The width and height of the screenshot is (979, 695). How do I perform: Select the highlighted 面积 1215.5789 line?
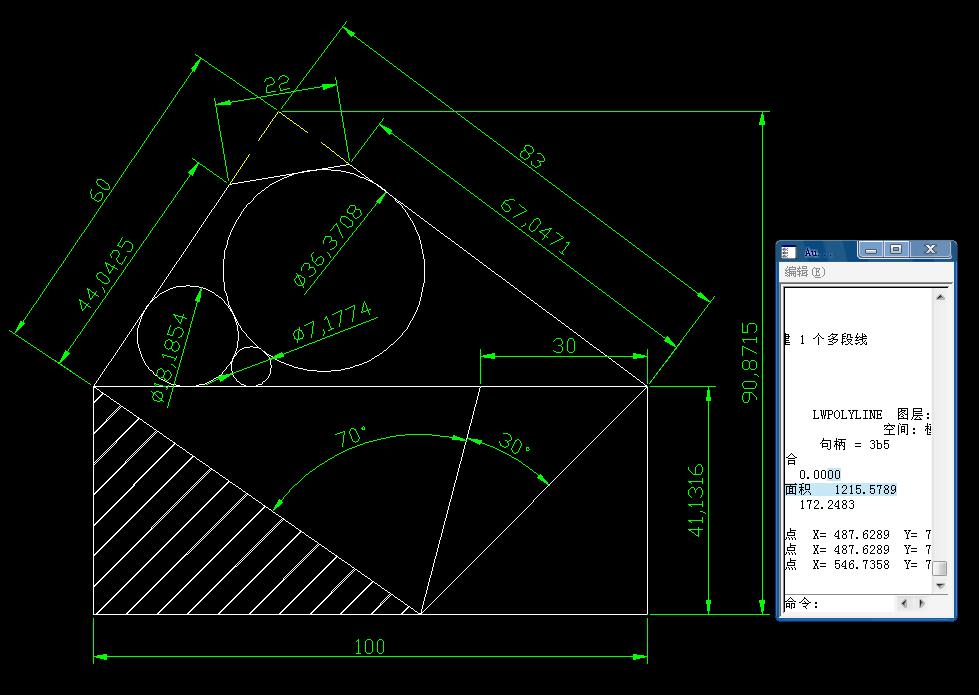840,490
